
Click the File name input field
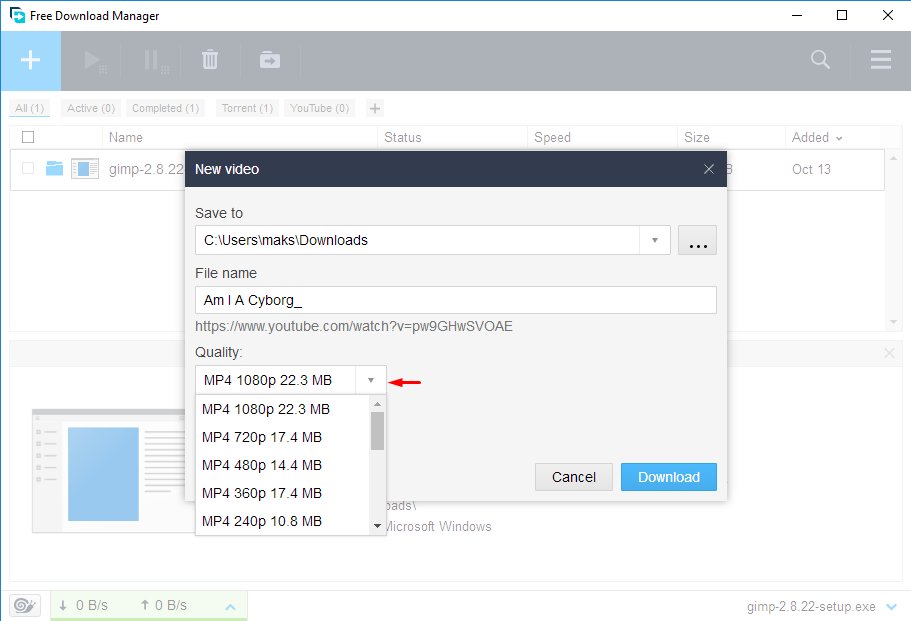point(456,300)
